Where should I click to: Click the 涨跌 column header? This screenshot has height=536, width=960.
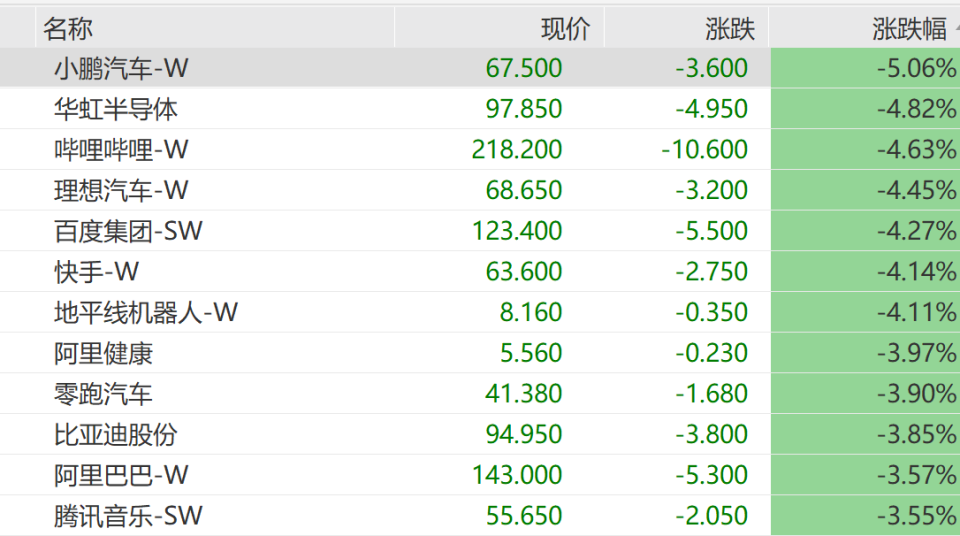[x=730, y=29]
